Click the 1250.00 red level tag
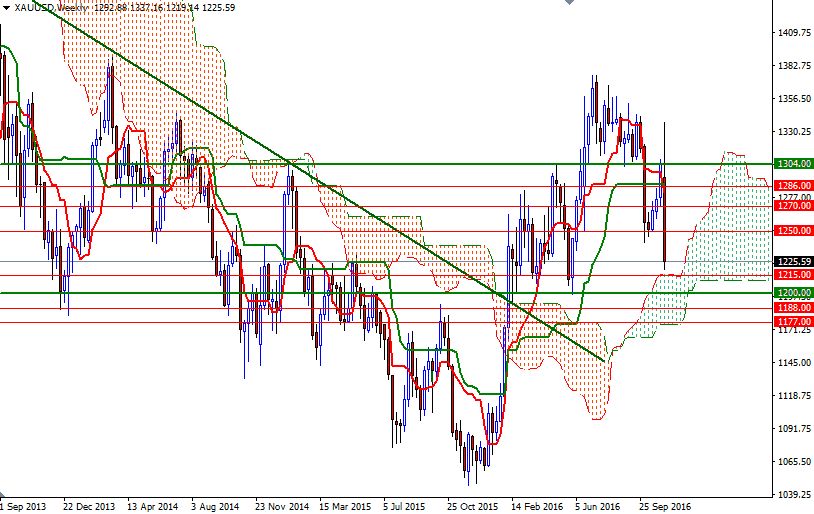This screenshot has height=514, width=814. click(x=792, y=231)
